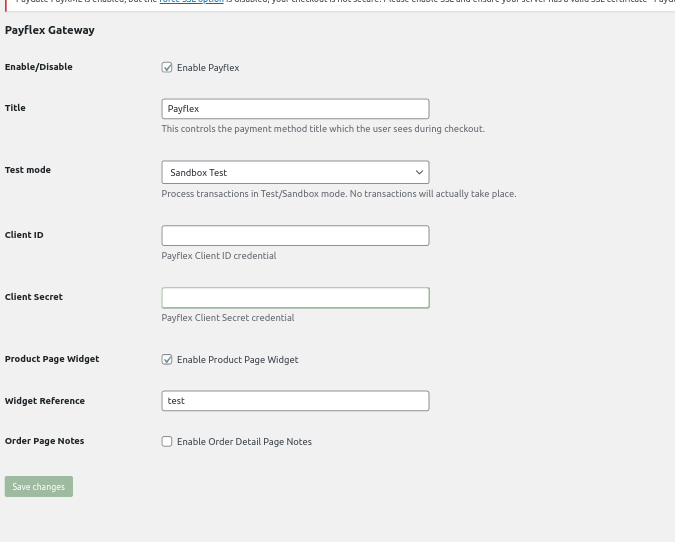This screenshot has height=542, width=675.
Task: Enable Order Detail Page Notes checkbox
Action: [x=167, y=441]
